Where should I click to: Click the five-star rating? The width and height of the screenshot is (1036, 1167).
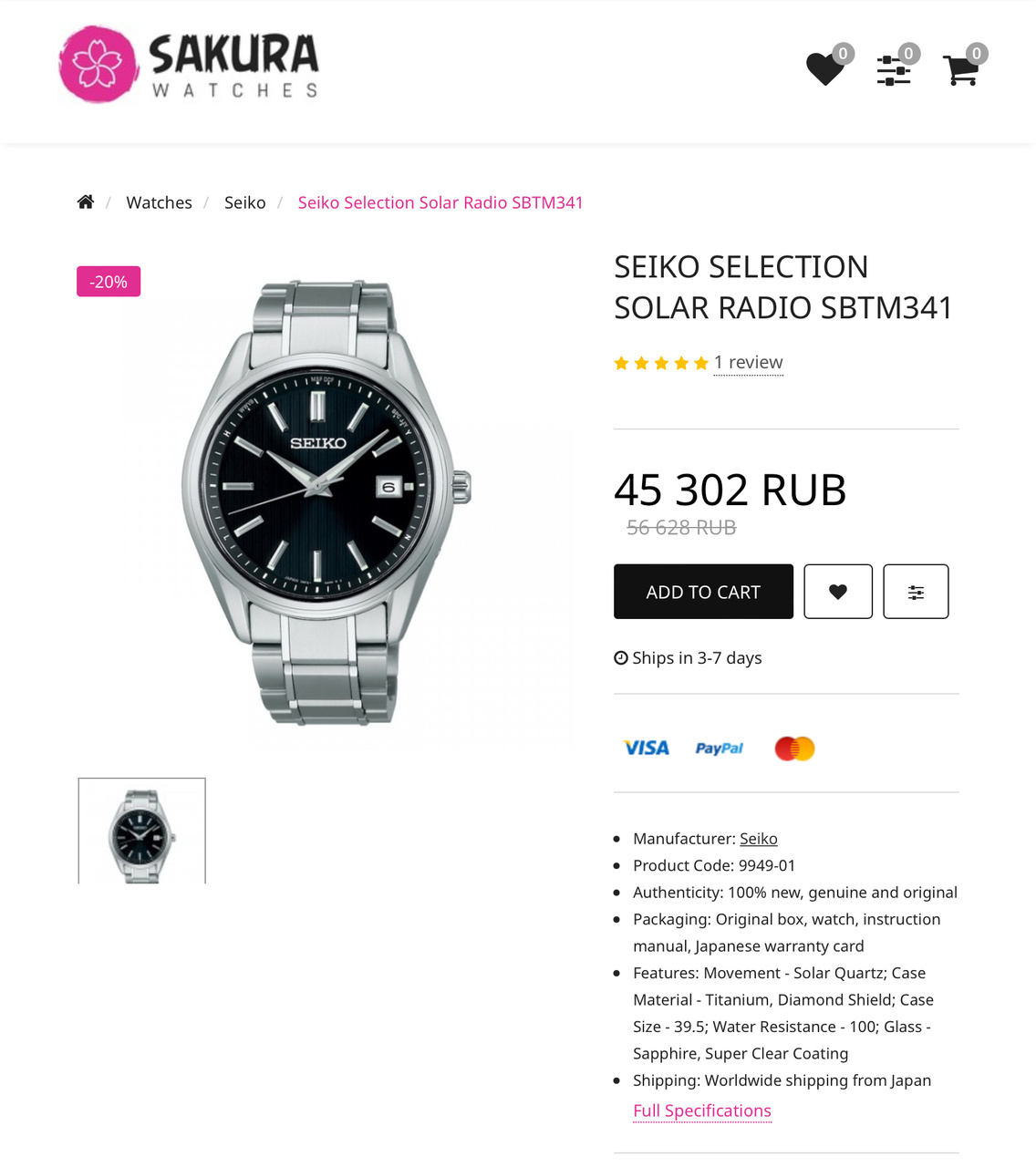[661, 364]
